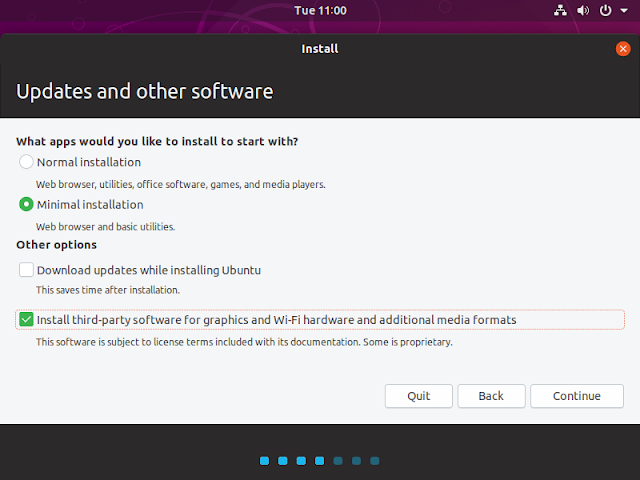Expand the system menu arrow
The width and height of the screenshot is (640, 480).
click(x=624, y=11)
